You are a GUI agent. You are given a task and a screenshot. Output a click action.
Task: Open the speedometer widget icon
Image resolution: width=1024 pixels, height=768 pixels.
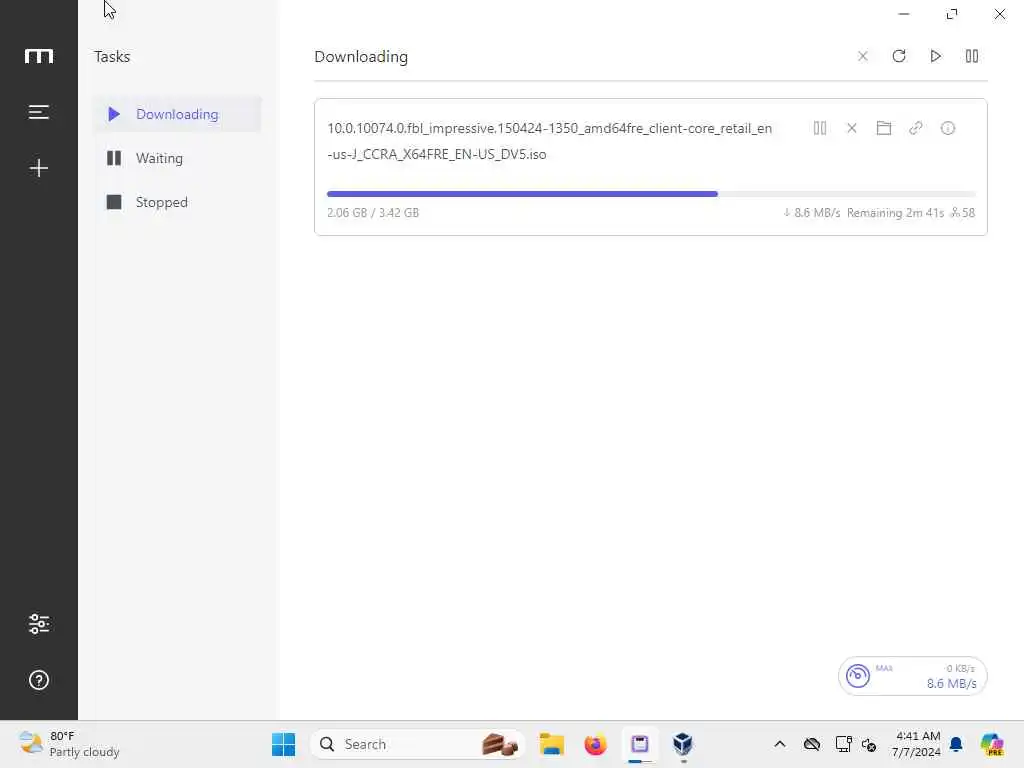point(857,676)
